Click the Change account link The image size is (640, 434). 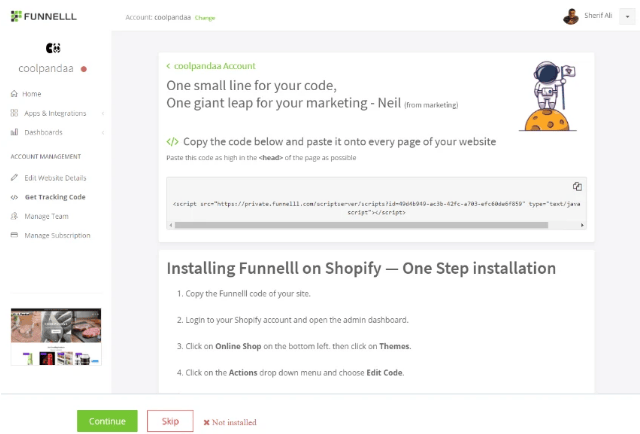[x=205, y=18]
